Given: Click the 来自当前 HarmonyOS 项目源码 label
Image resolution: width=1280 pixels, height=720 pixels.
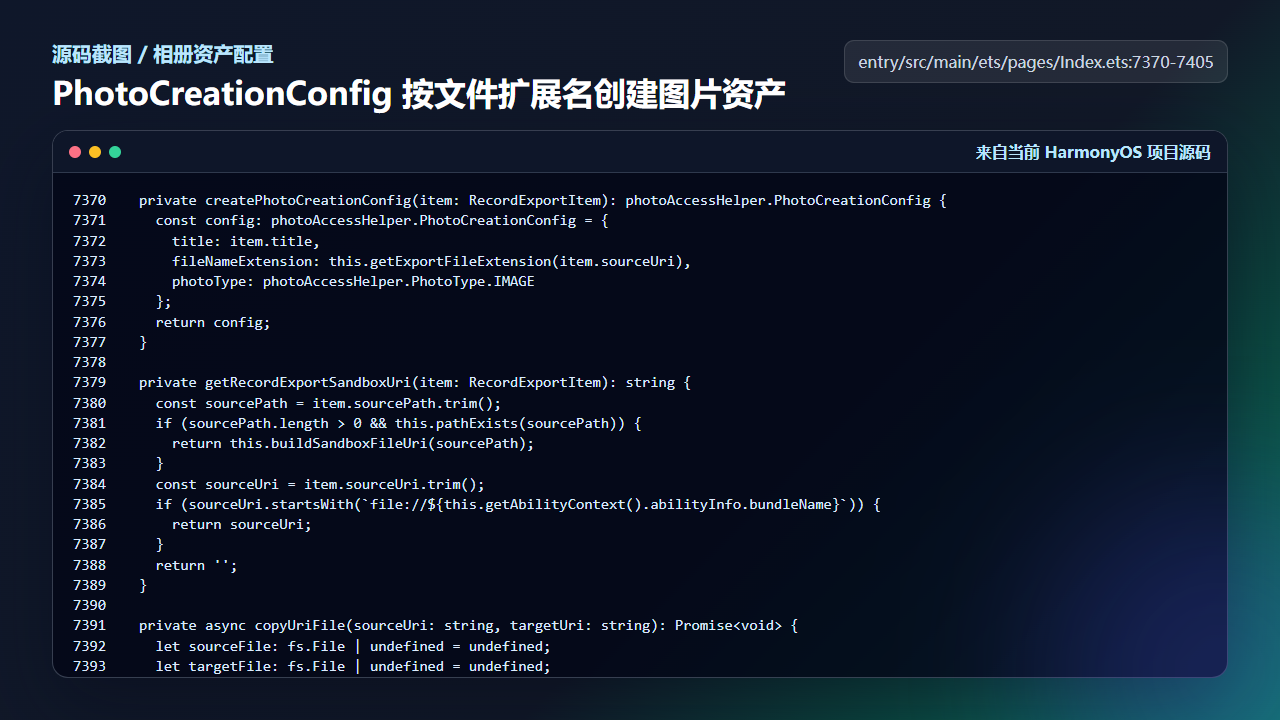Looking at the screenshot, I should (1093, 153).
